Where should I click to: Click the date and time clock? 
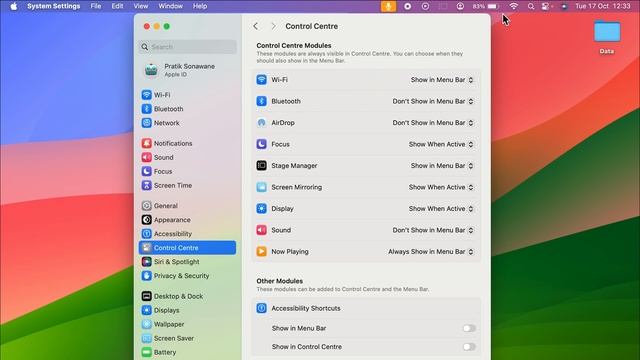[x=603, y=6]
